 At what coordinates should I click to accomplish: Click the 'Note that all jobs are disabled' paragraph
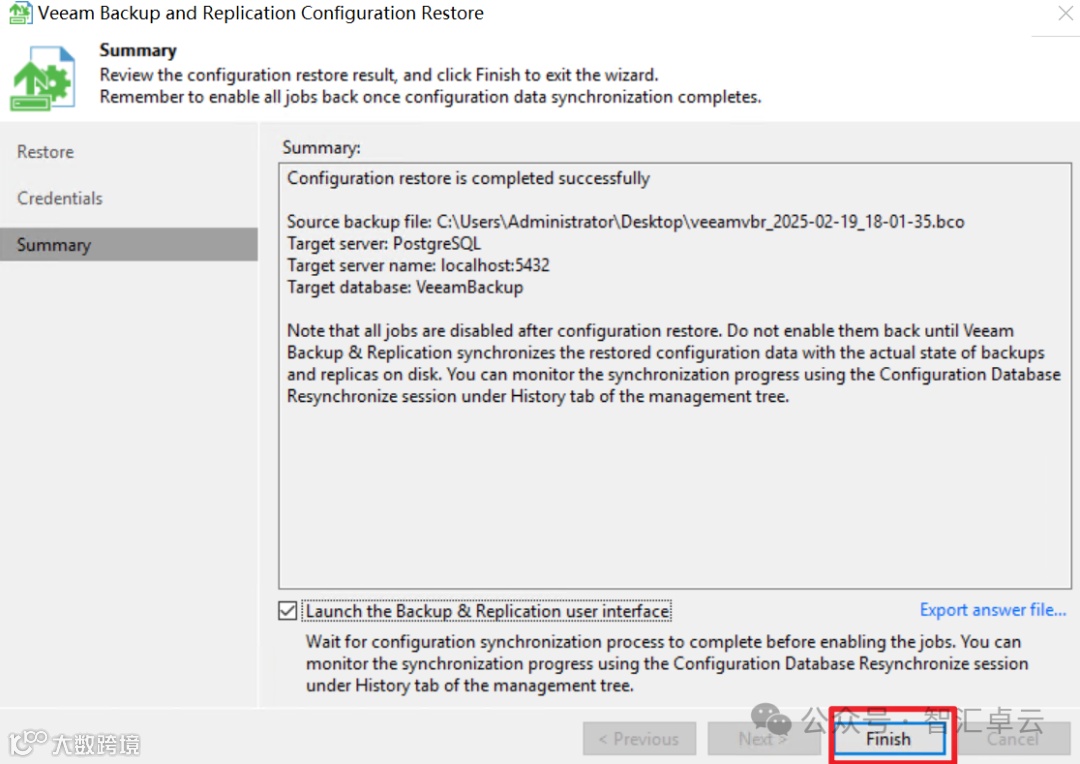point(674,364)
